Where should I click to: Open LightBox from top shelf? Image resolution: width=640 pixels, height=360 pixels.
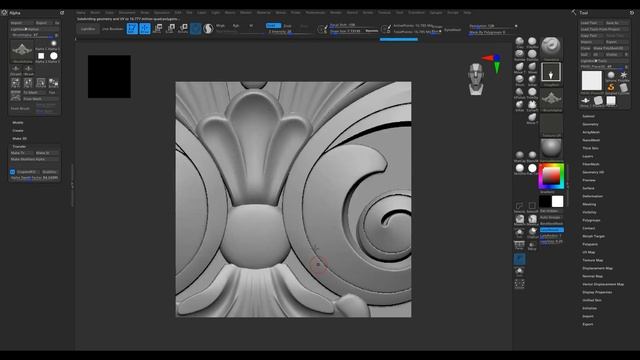88,29
